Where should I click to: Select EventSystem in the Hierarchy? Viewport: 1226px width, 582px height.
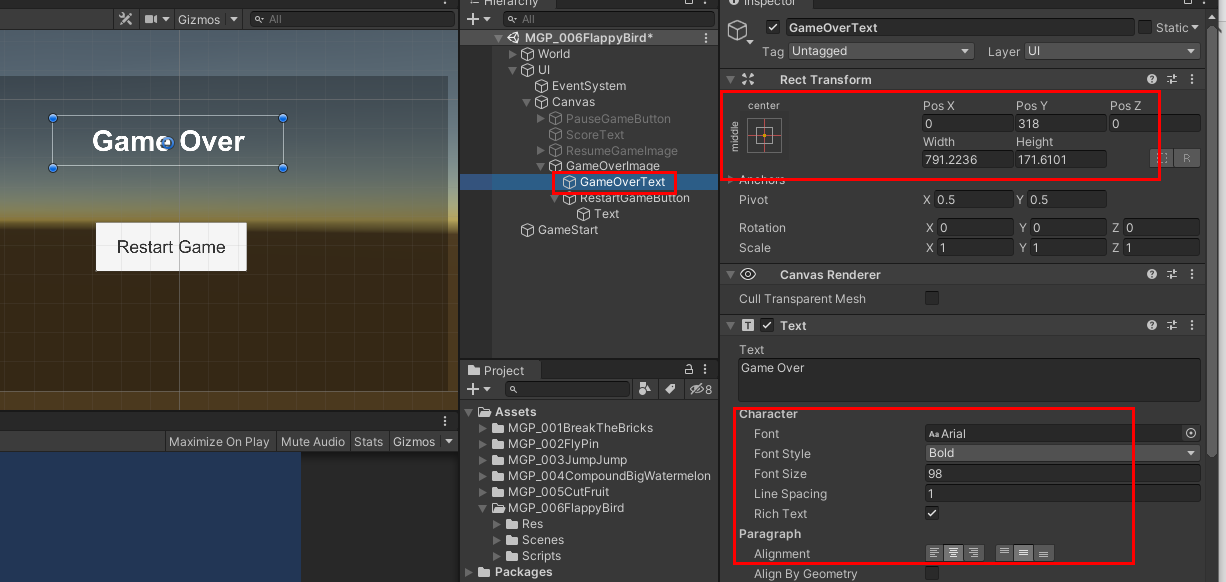click(589, 86)
